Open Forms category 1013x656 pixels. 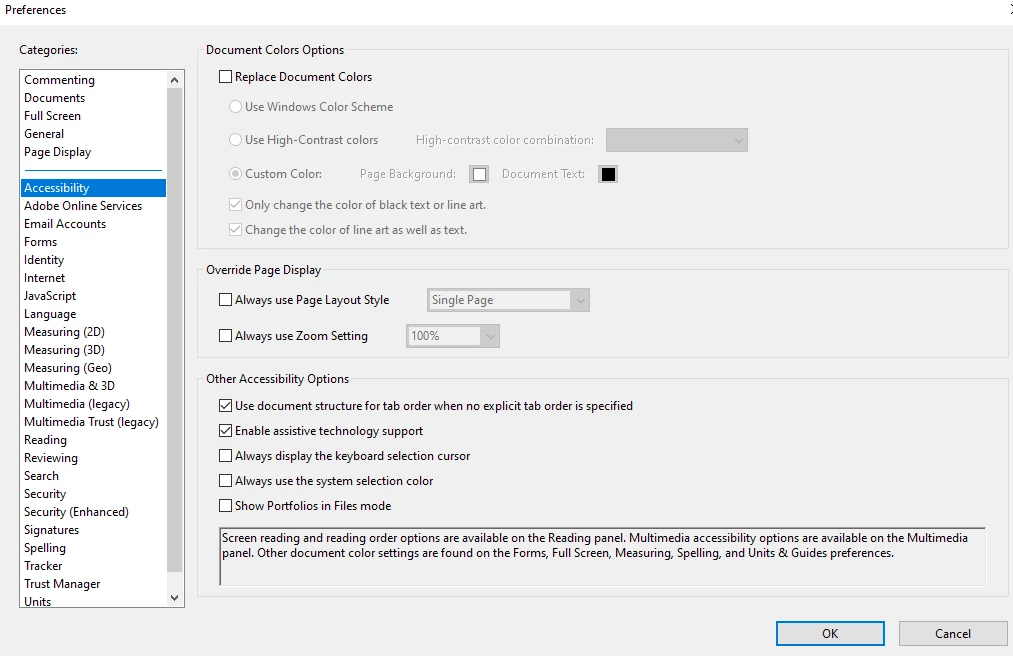tap(93, 242)
